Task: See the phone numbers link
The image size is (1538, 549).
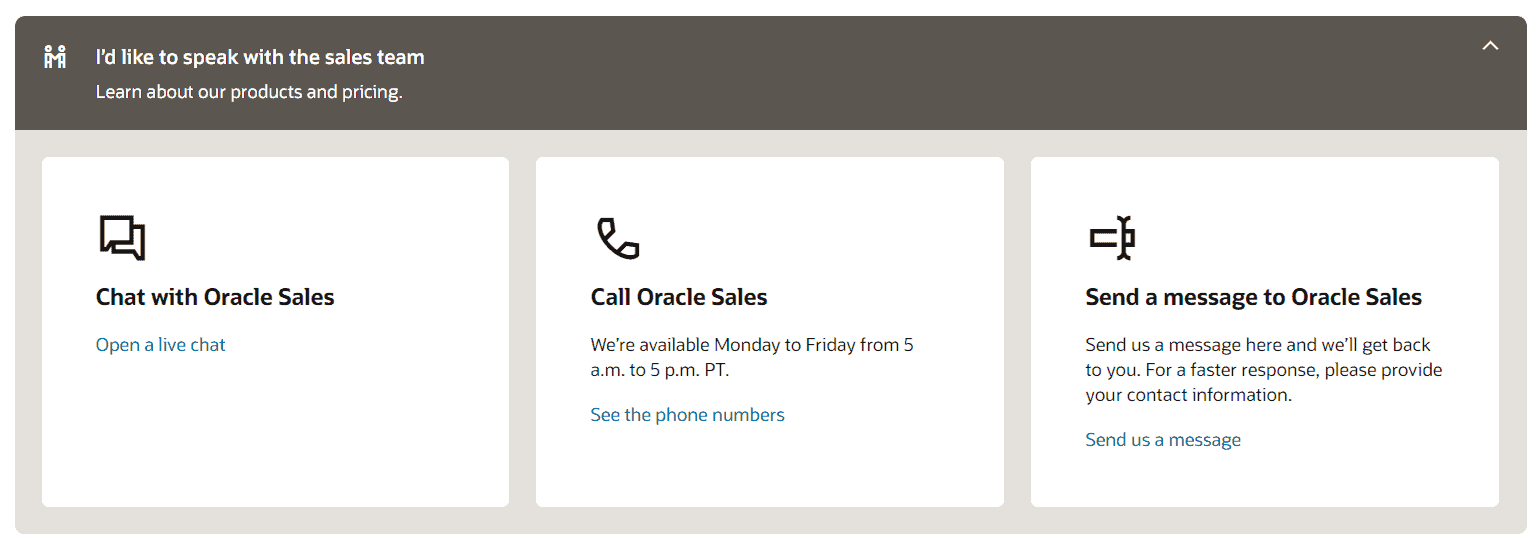Action: coord(688,415)
